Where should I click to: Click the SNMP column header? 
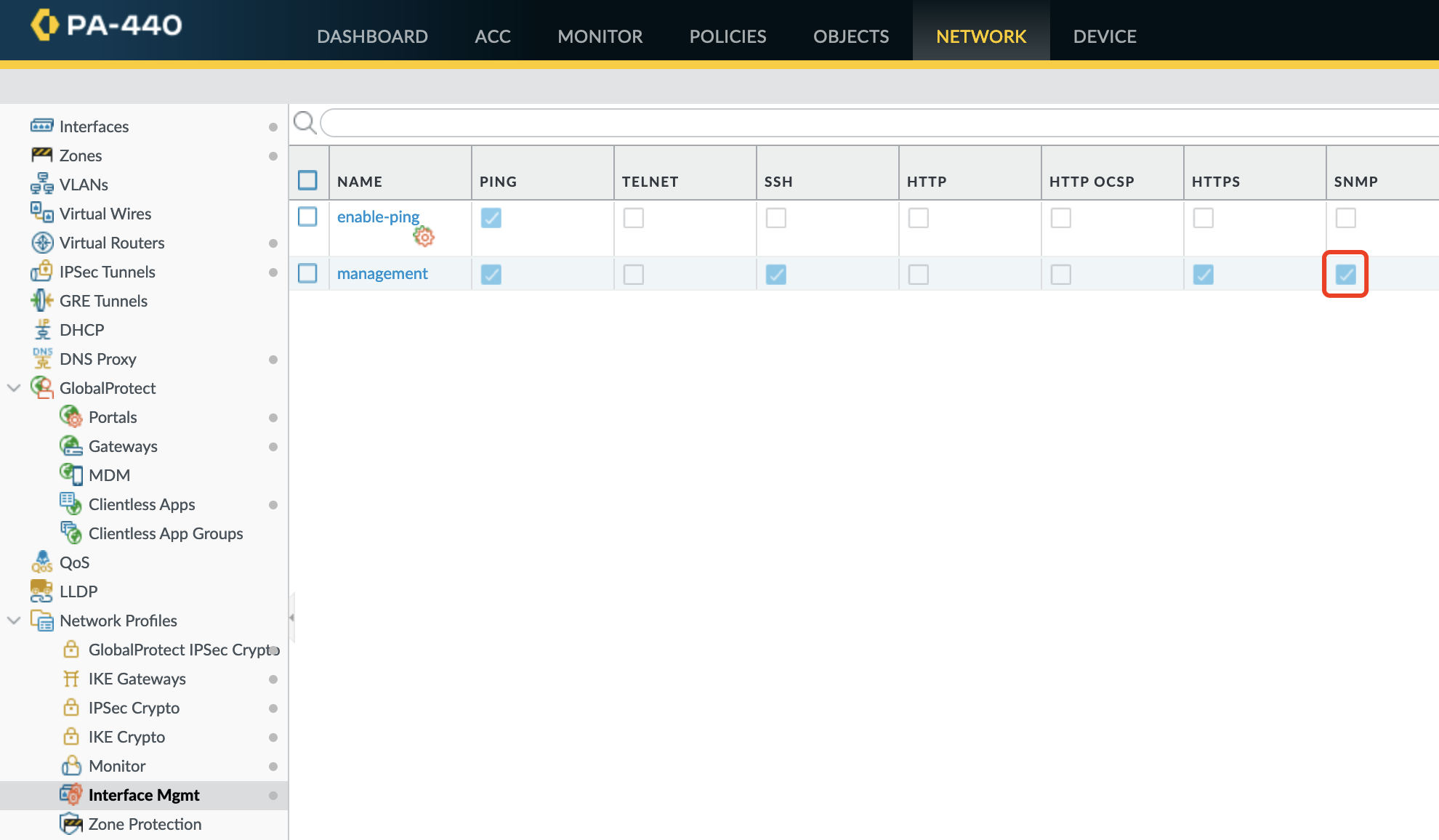click(1356, 182)
